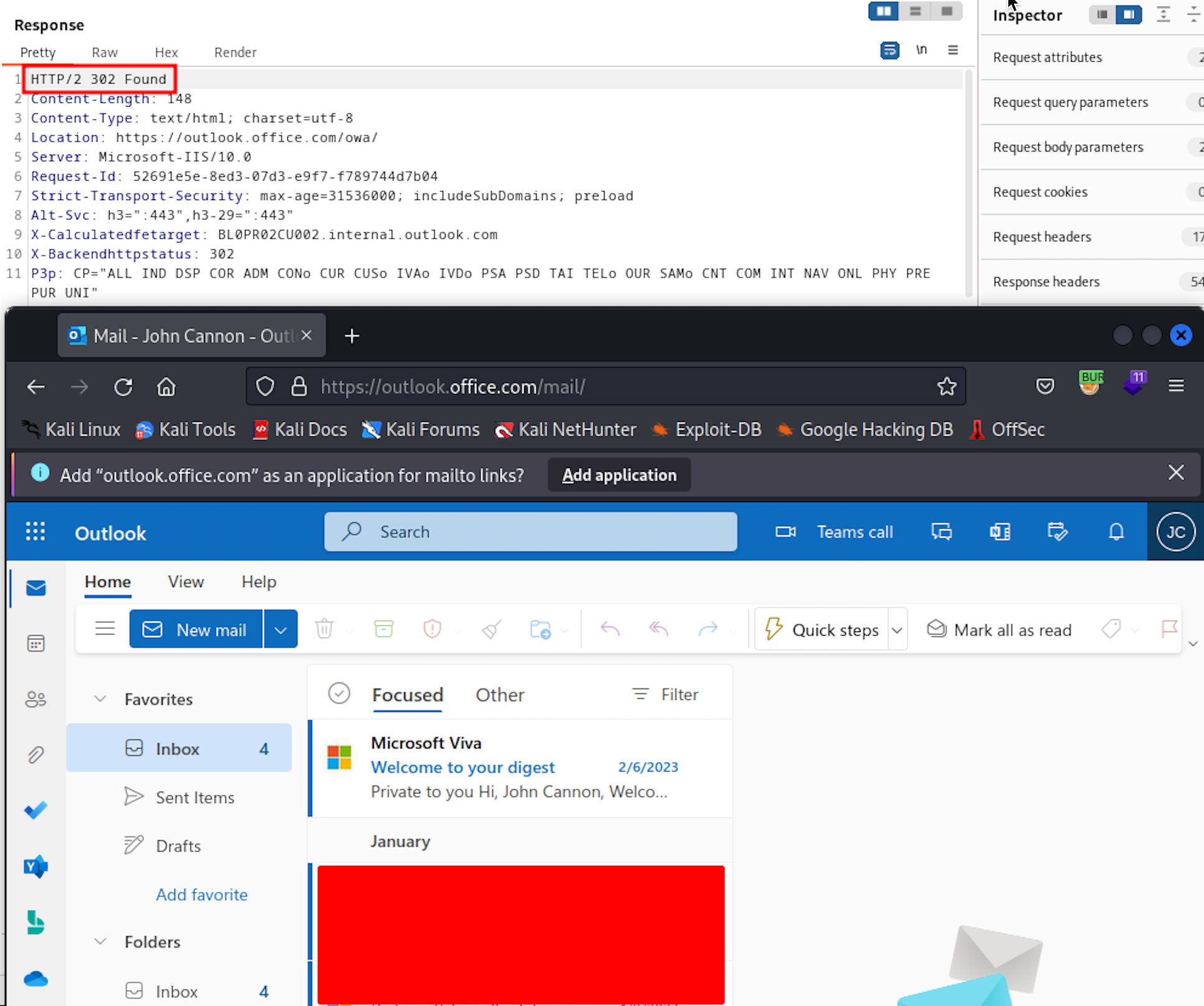Select Burp combined tab layout view

point(947,11)
